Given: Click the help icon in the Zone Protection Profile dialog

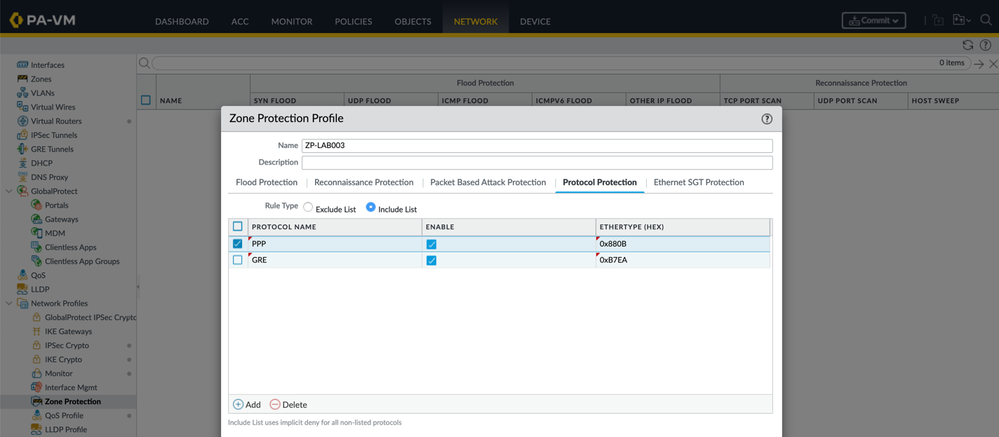Looking at the screenshot, I should (766, 118).
